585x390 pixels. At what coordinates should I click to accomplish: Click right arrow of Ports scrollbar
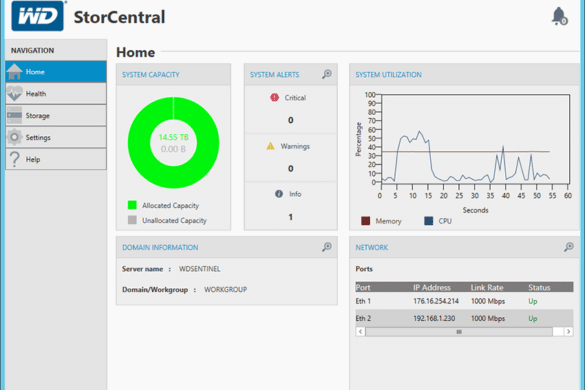coord(569,331)
